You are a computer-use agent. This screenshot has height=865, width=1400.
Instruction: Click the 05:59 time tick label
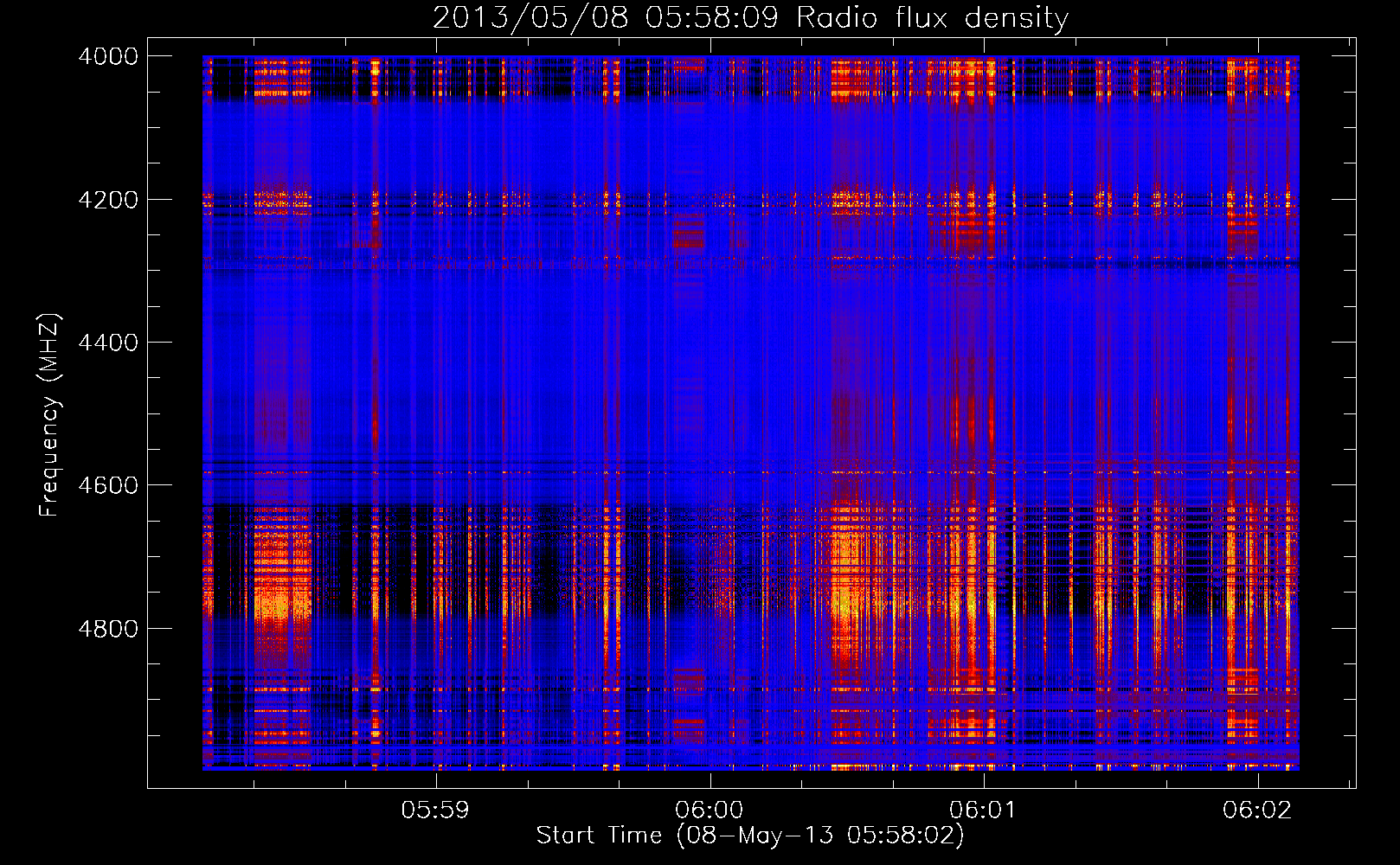(436, 811)
